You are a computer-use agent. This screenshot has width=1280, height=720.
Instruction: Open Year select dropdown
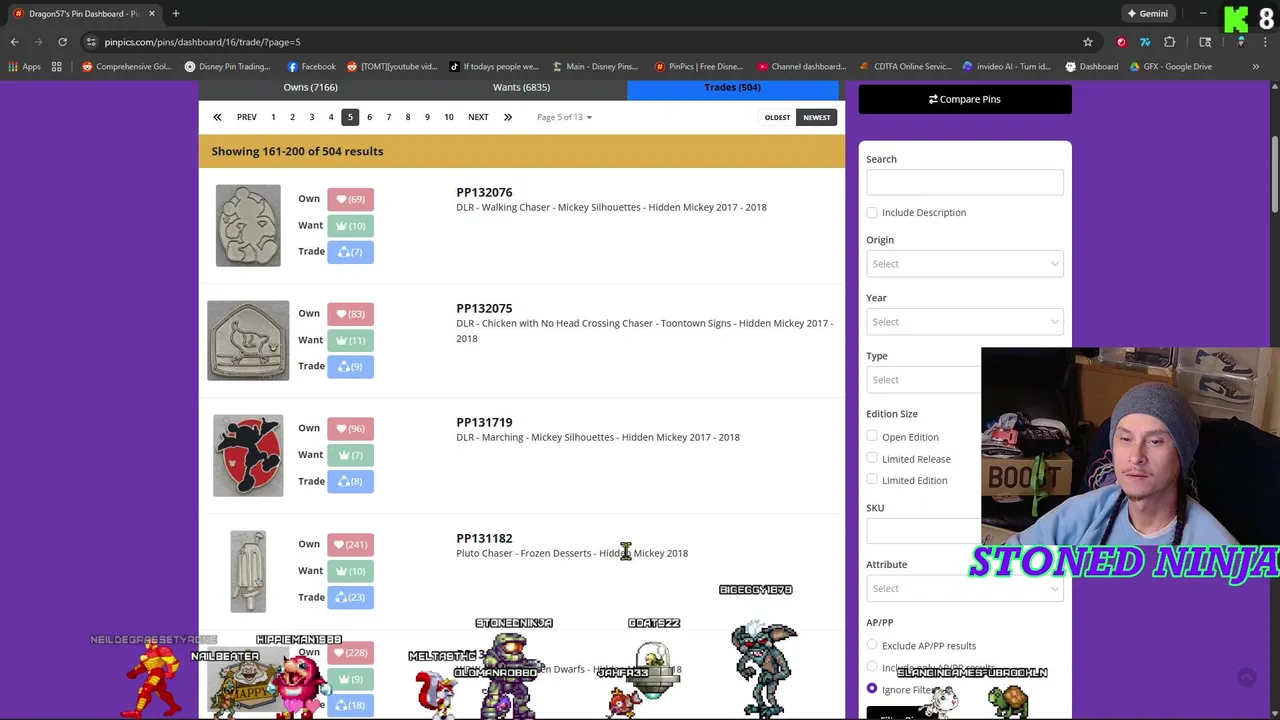[964, 322]
